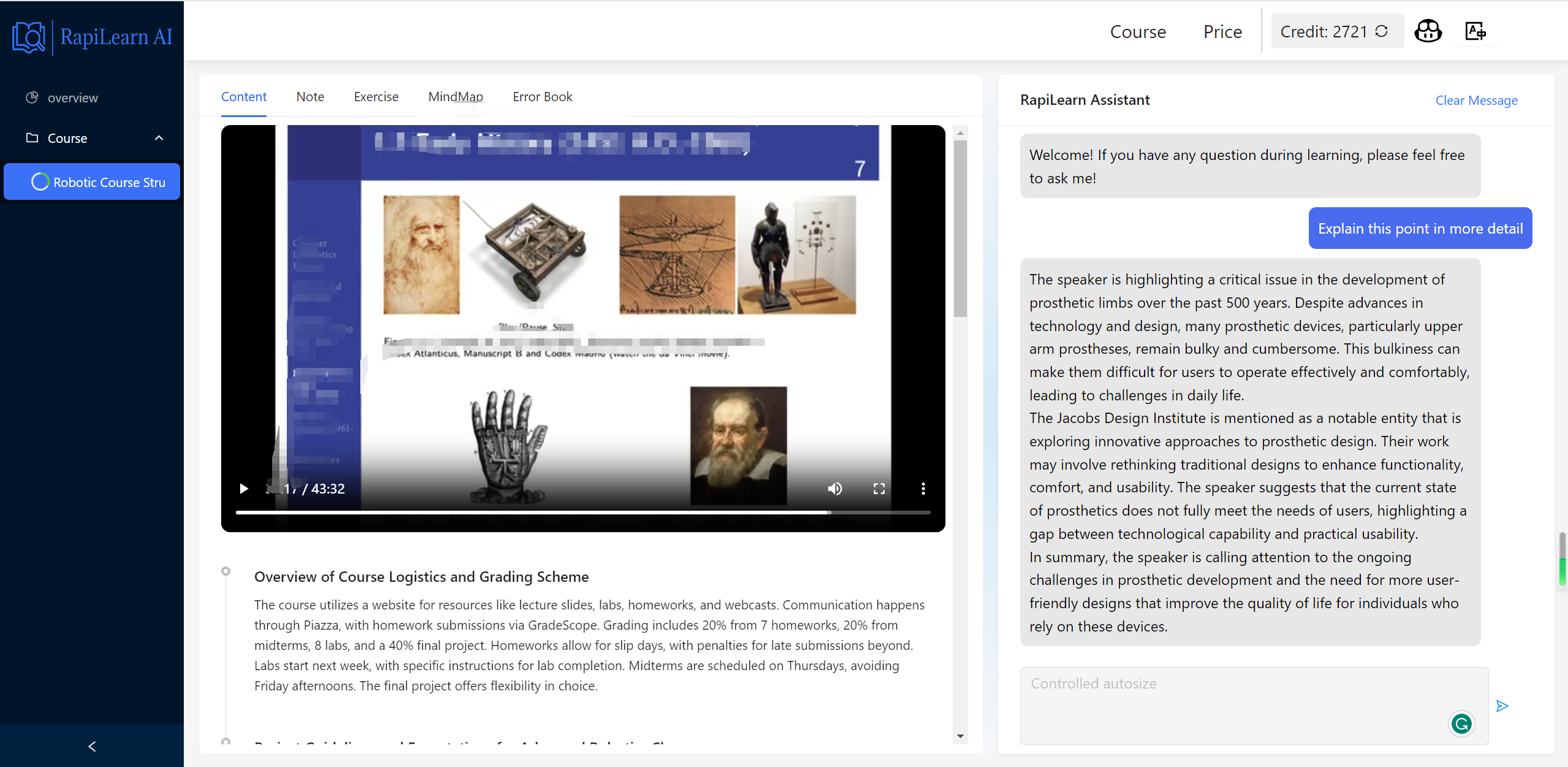Collapse the left sidebar with arrow
Viewport: 1568px width, 767px height.
[92, 746]
